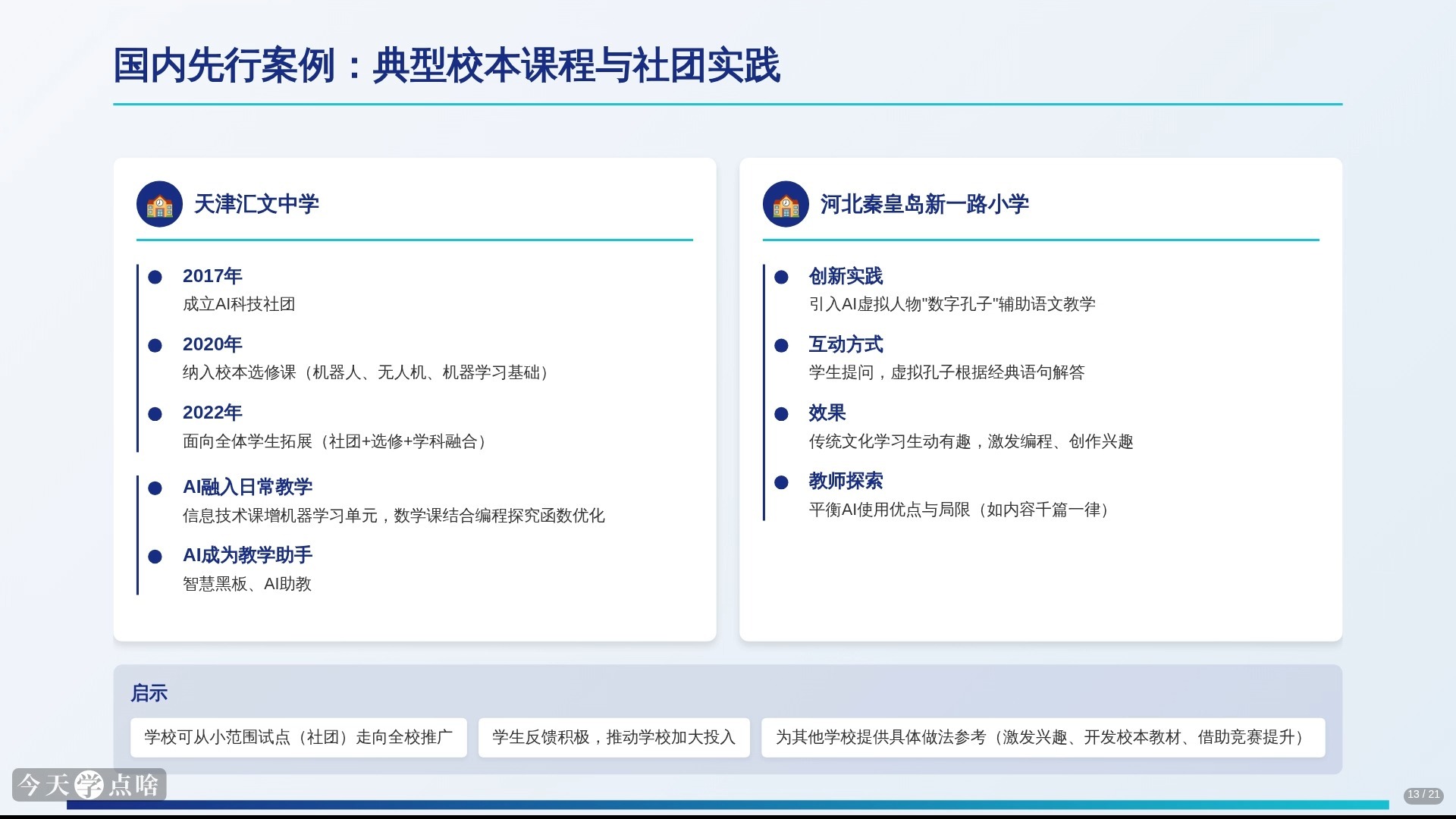Click the 创新实践 heading
The image size is (1456, 819).
pos(846,276)
